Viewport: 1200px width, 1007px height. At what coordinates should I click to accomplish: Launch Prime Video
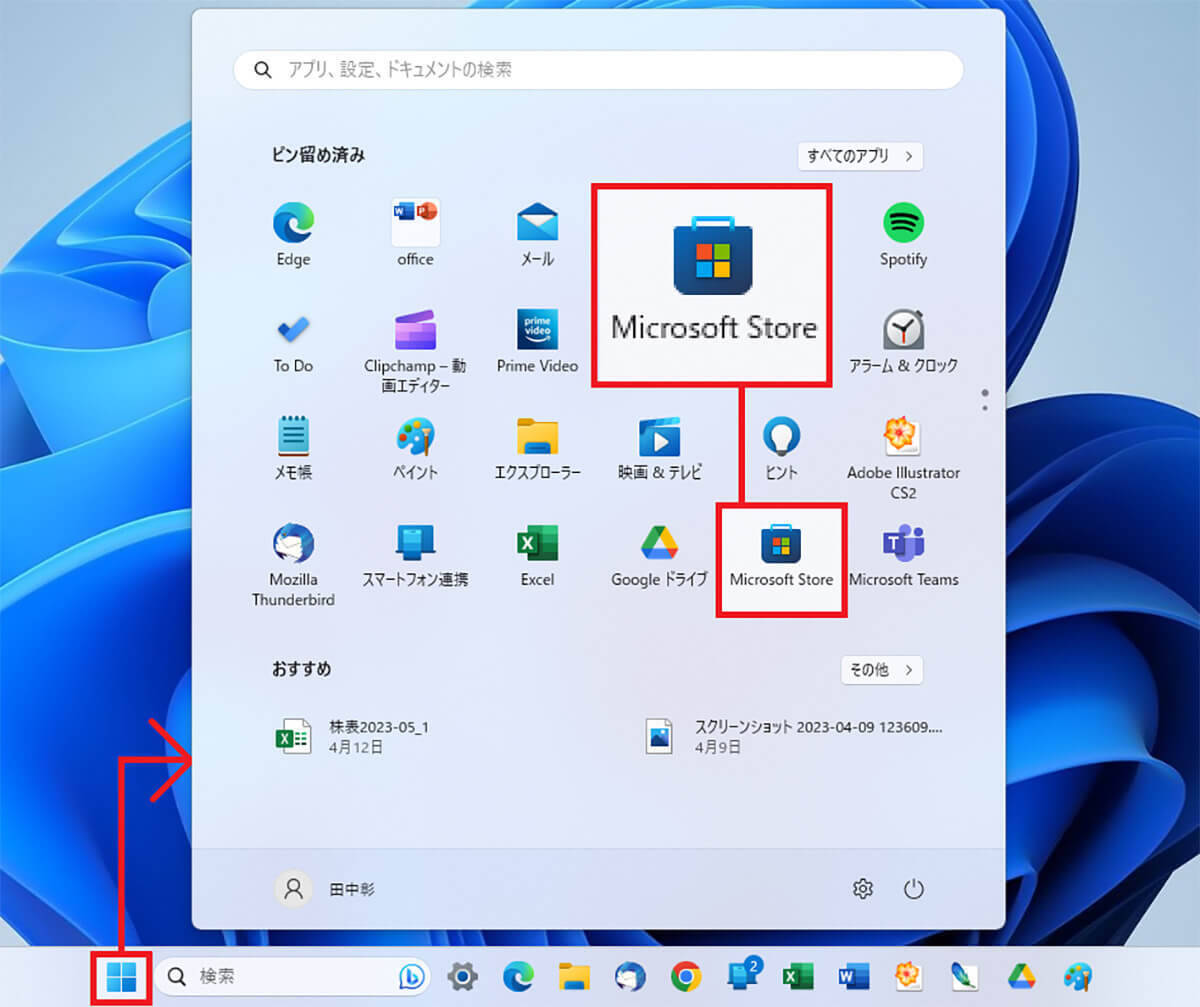[x=537, y=340]
